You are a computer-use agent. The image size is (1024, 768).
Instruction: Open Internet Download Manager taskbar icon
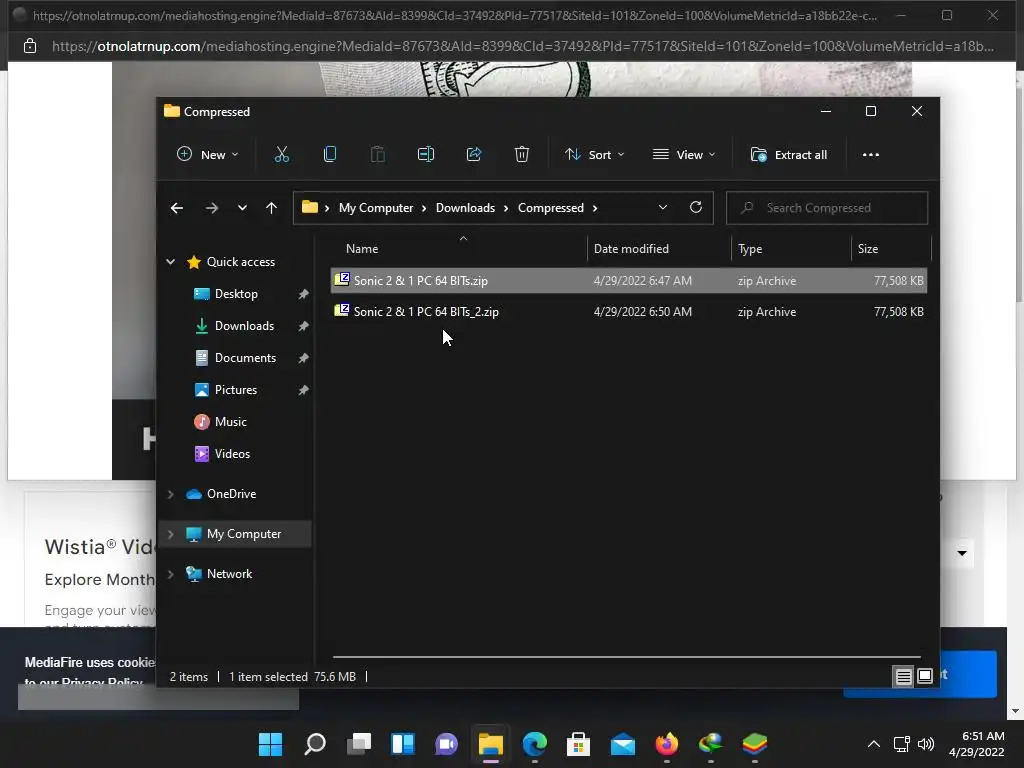coord(711,744)
